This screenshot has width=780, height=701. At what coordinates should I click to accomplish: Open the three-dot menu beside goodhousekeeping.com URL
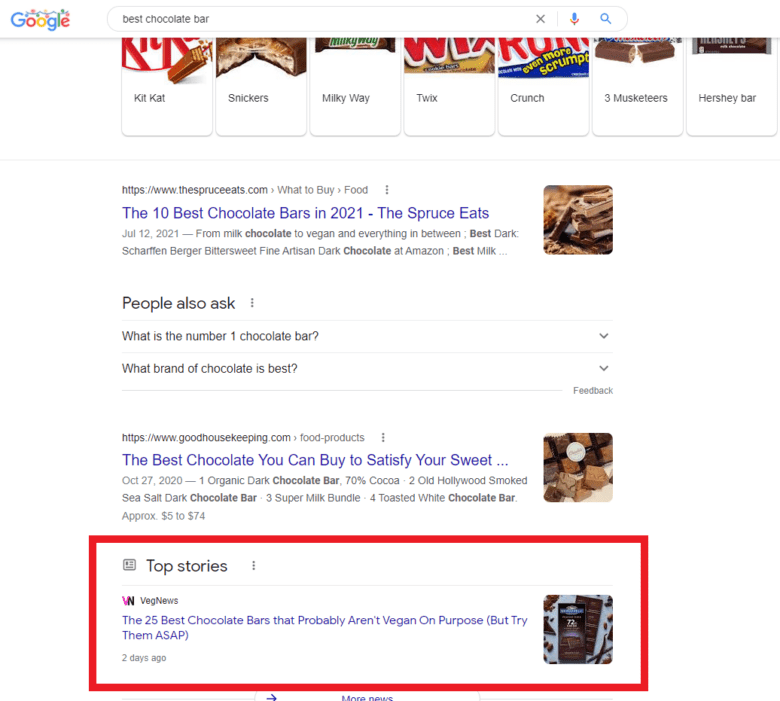point(383,437)
